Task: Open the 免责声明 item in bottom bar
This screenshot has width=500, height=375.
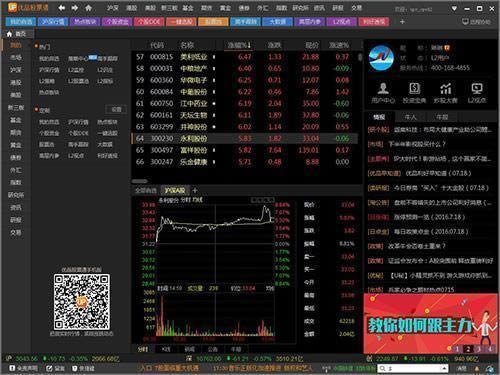Action: 23,368
